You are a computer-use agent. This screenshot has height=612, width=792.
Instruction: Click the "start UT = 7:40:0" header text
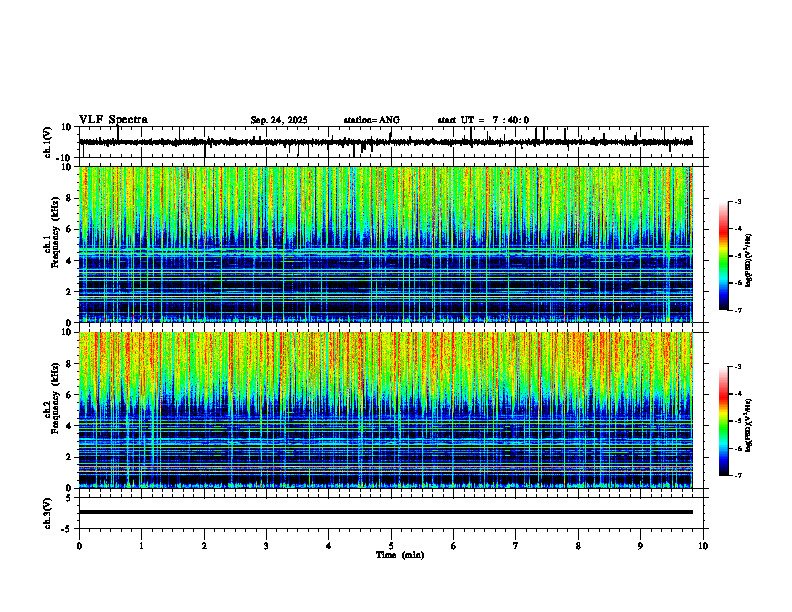point(483,120)
